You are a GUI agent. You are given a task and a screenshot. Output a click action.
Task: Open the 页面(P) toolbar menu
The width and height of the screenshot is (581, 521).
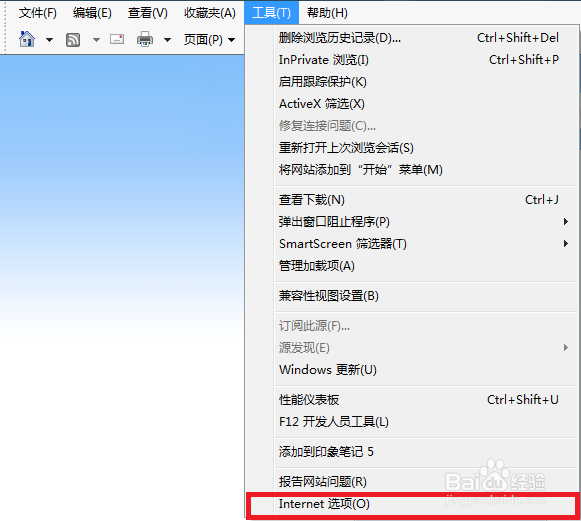209,39
